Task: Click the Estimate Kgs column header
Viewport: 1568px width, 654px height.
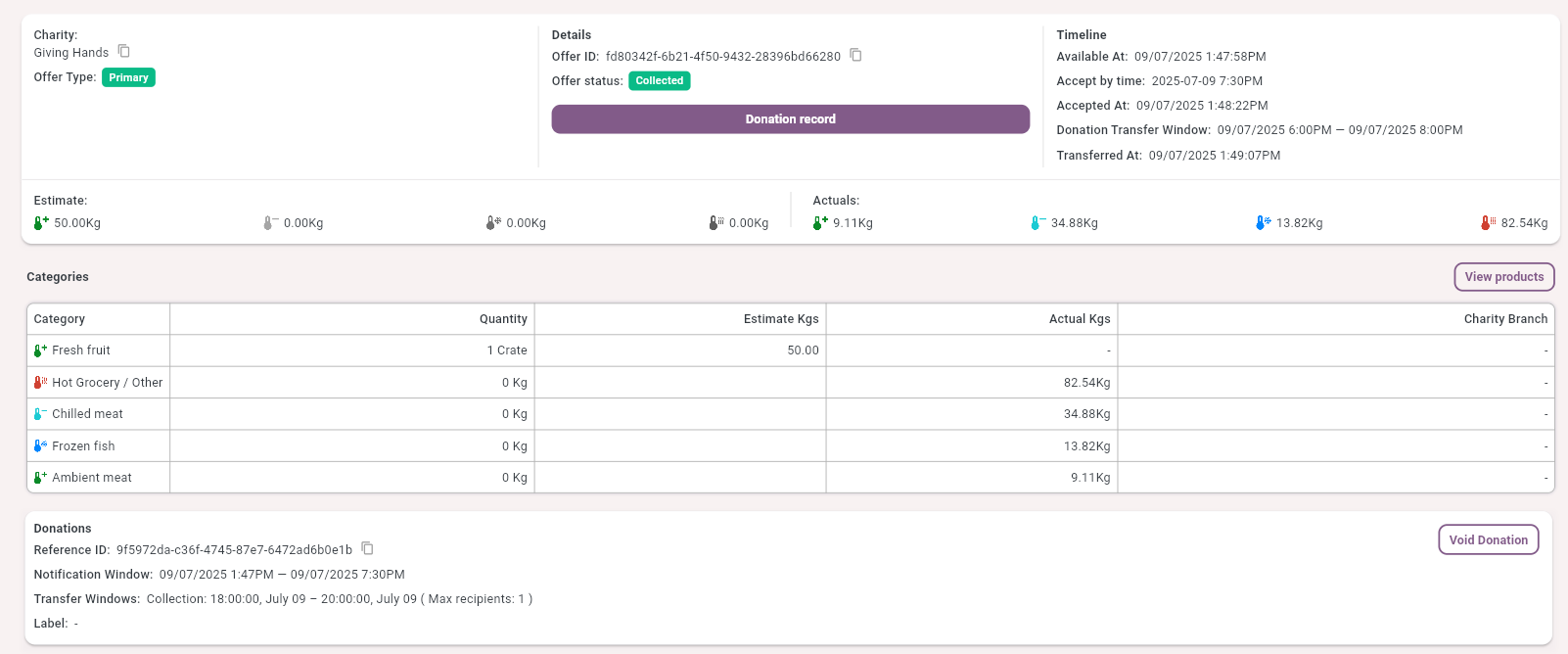Action: point(780,319)
